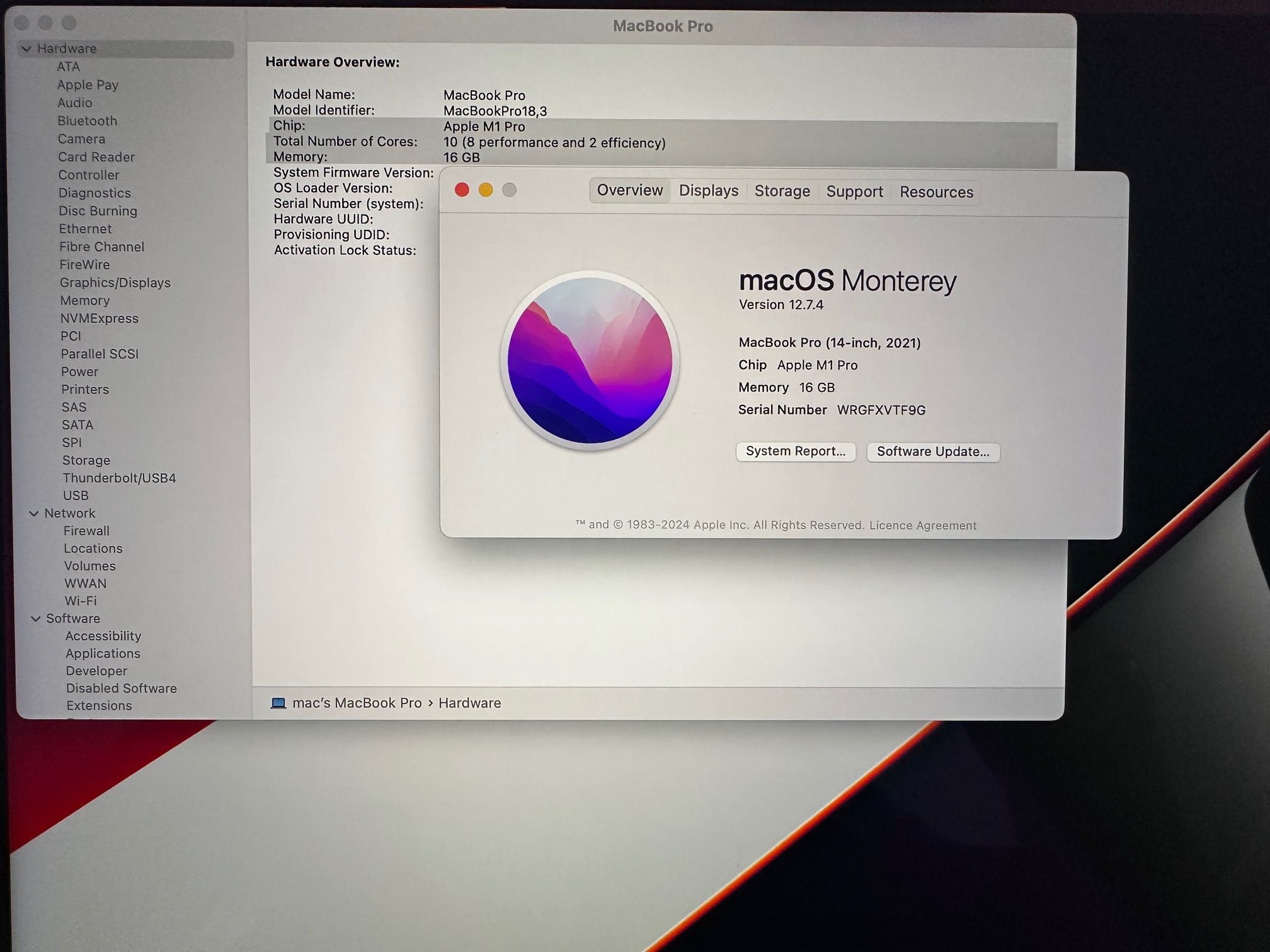This screenshot has height=952, width=1270.
Task: Select Ethernet in the sidebar
Action: 85,229
